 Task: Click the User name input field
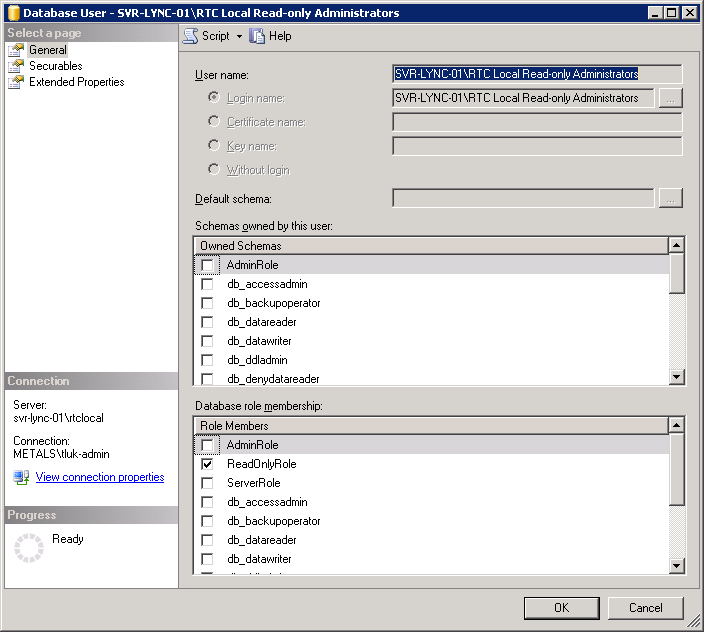tap(537, 74)
